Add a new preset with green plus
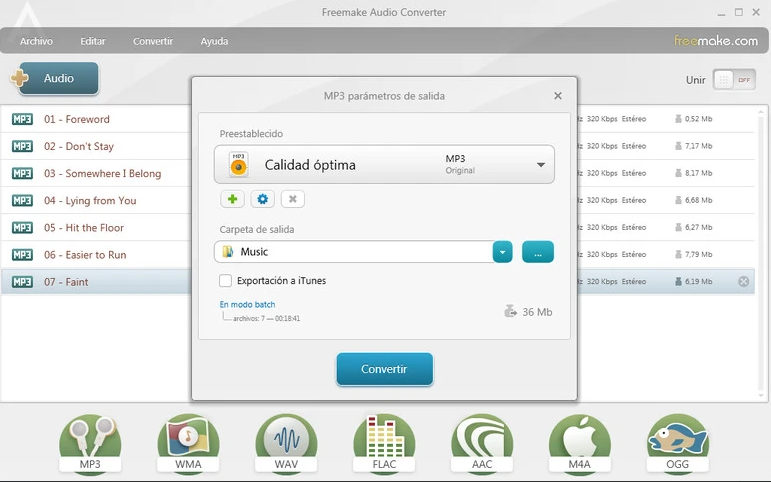 tap(233, 199)
